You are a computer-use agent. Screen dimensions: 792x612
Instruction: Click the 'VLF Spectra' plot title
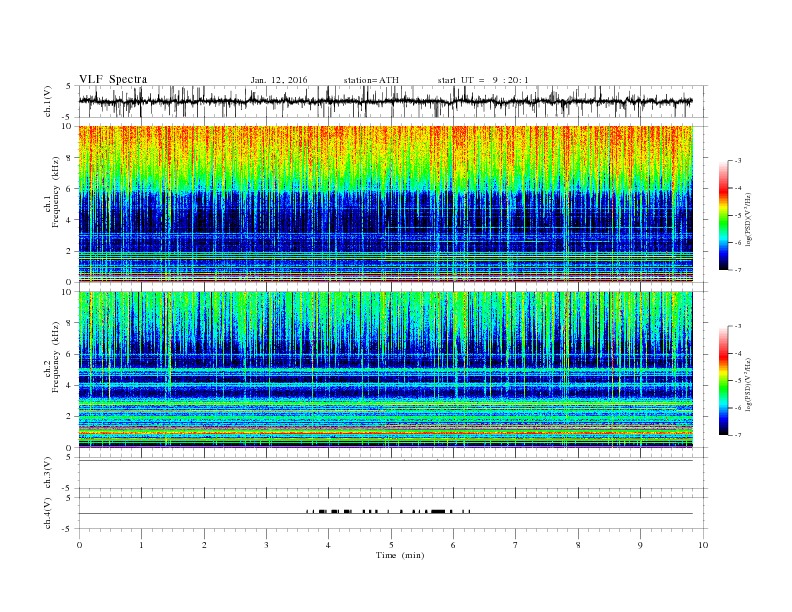pos(113,79)
